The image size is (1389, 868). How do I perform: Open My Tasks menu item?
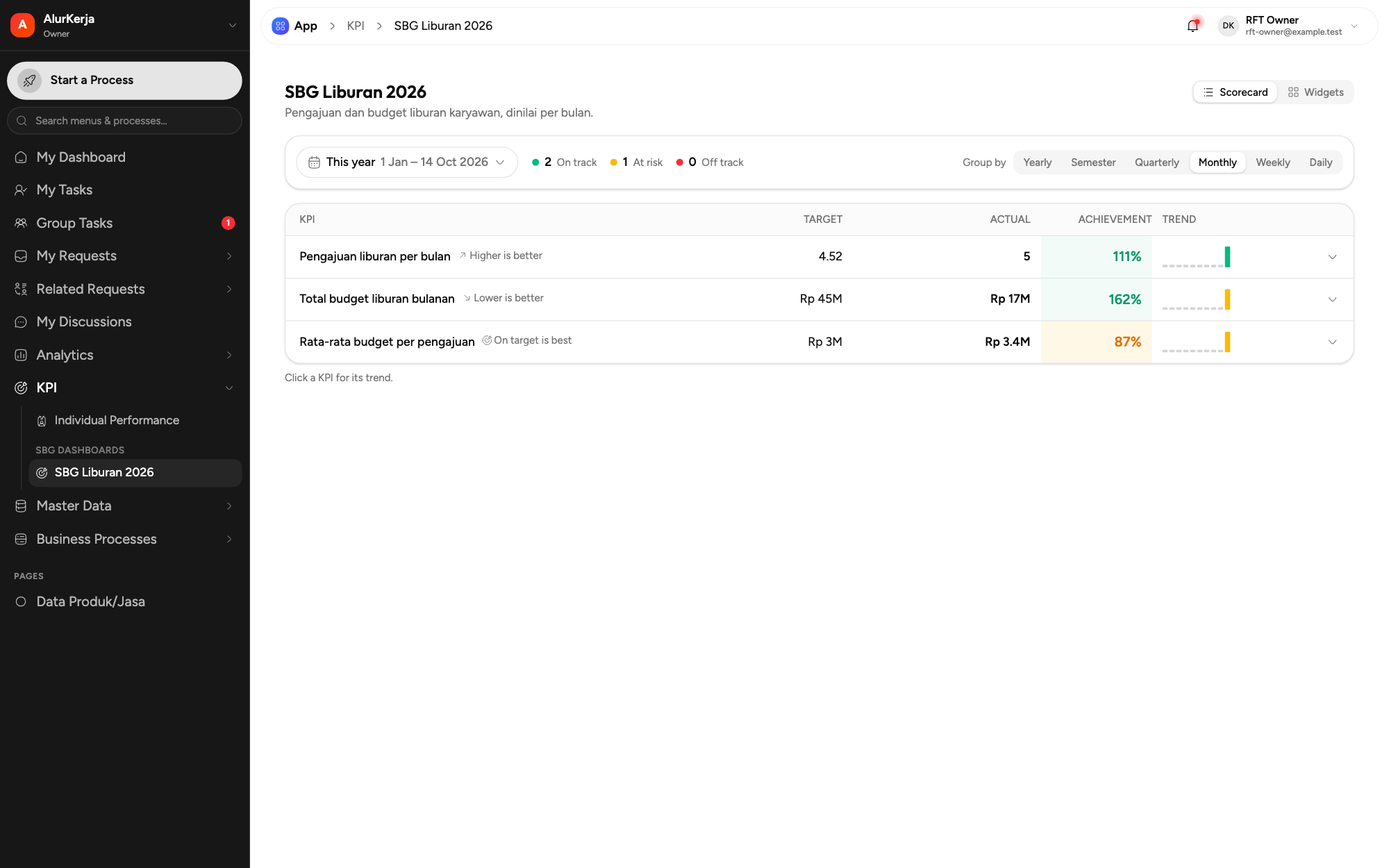(125, 190)
